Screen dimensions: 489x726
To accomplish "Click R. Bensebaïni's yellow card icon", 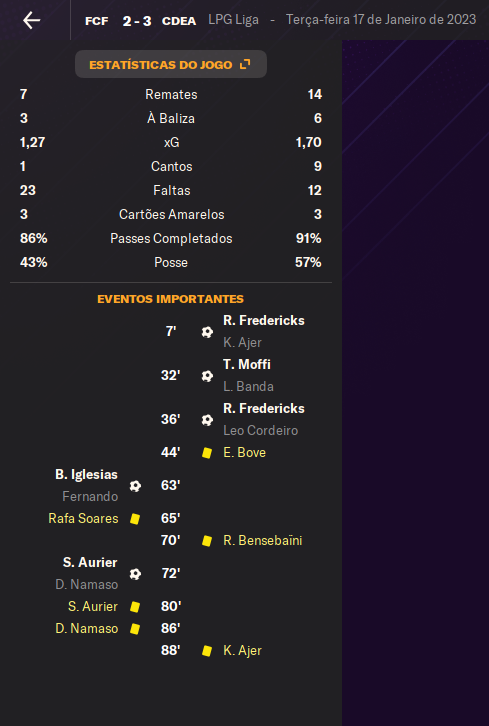I will click(x=207, y=541).
